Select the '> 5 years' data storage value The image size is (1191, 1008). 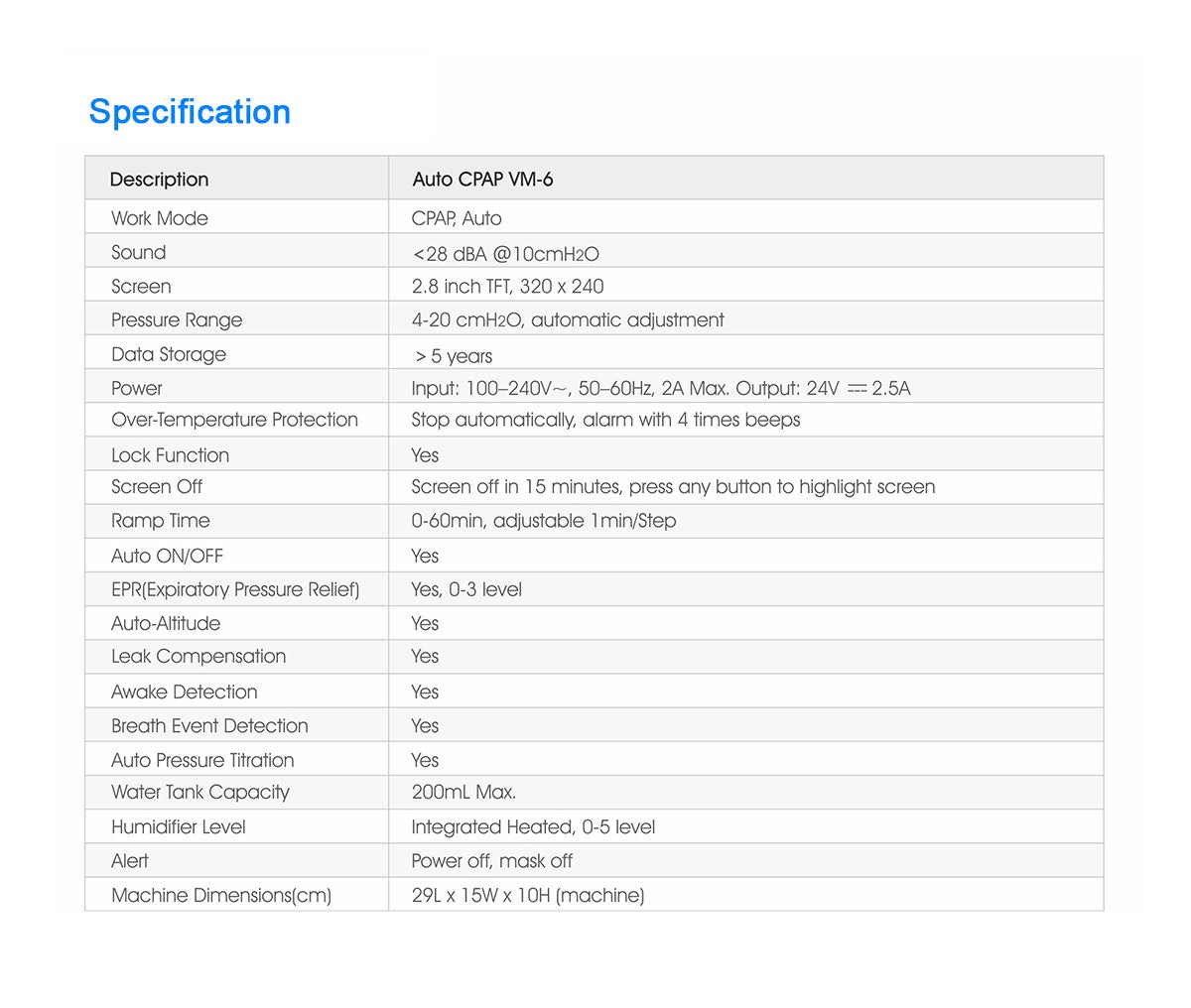point(454,356)
